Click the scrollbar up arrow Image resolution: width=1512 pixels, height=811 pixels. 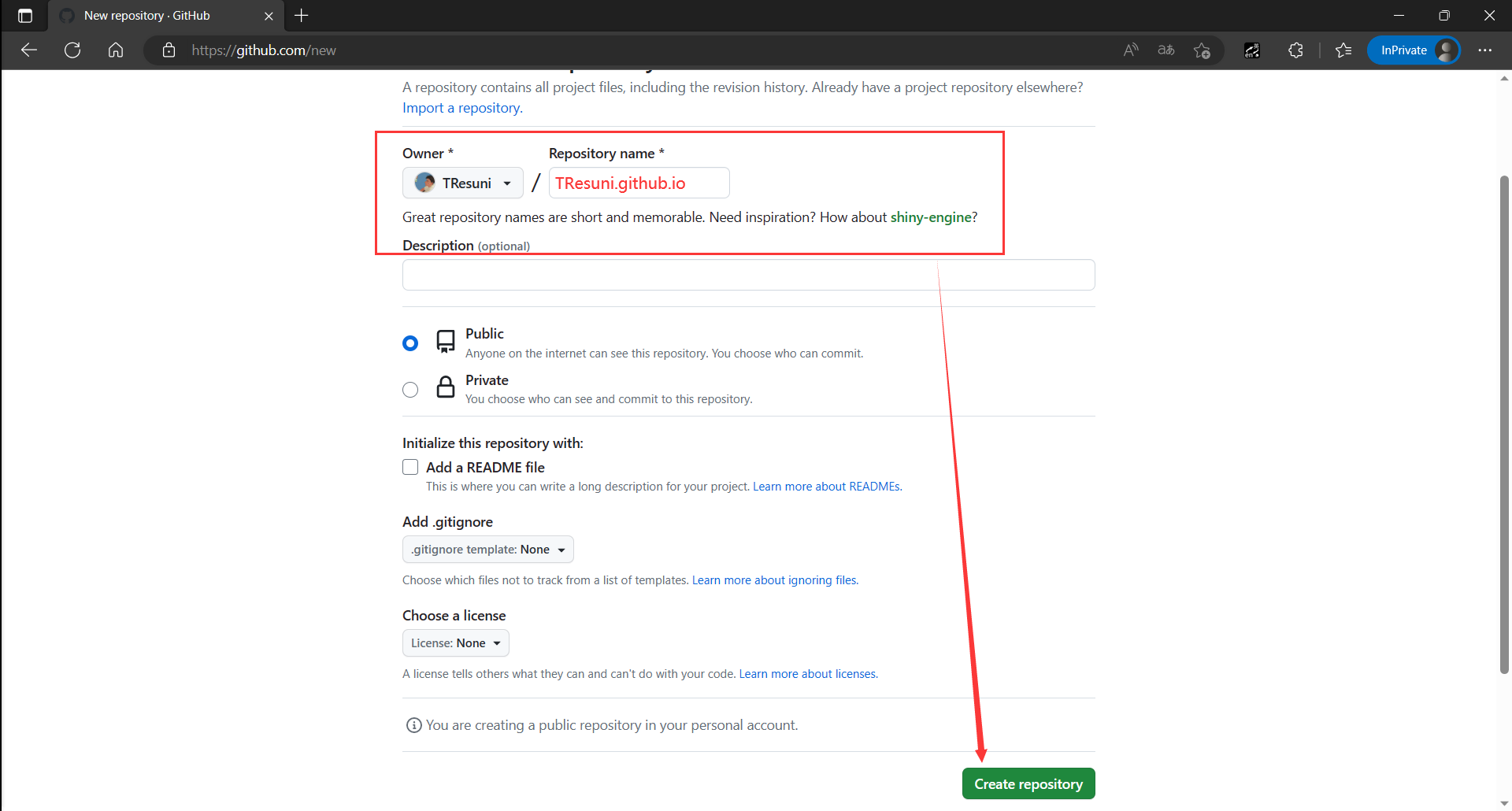[1504, 78]
